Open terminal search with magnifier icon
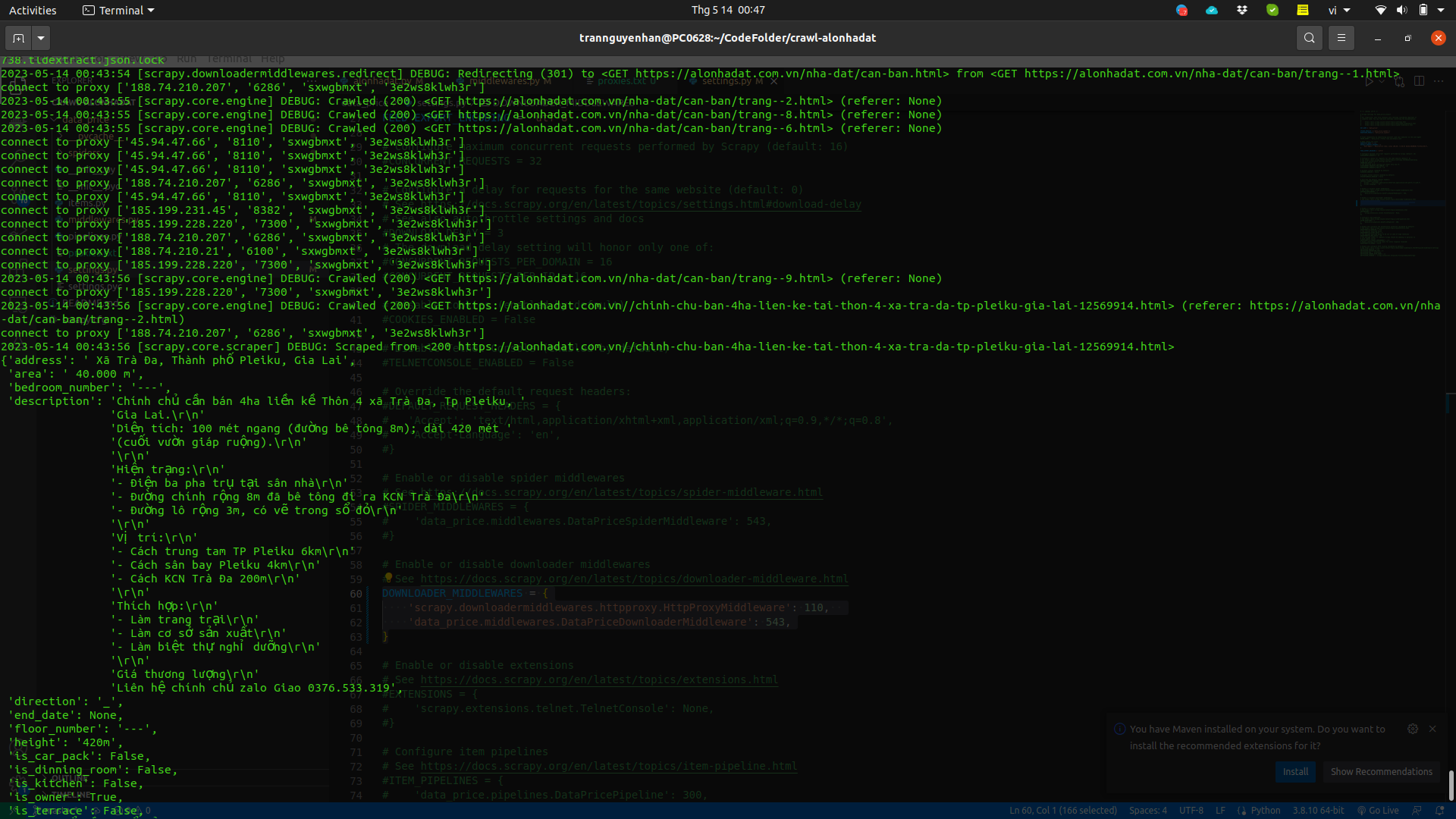This screenshot has width=1456, height=819. click(x=1309, y=38)
